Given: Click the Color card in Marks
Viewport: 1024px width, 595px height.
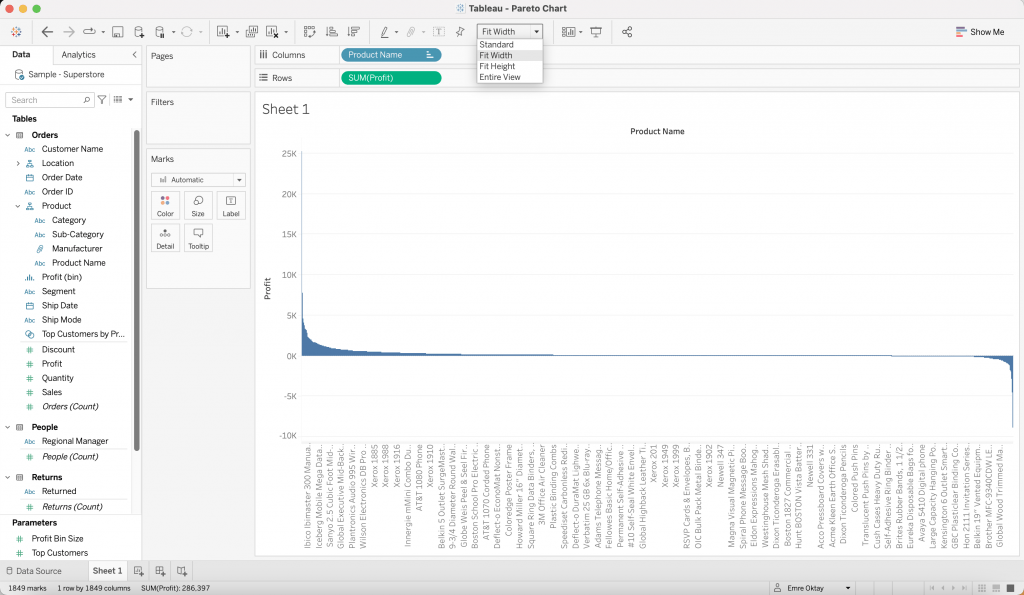Looking at the screenshot, I should [x=165, y=205].
